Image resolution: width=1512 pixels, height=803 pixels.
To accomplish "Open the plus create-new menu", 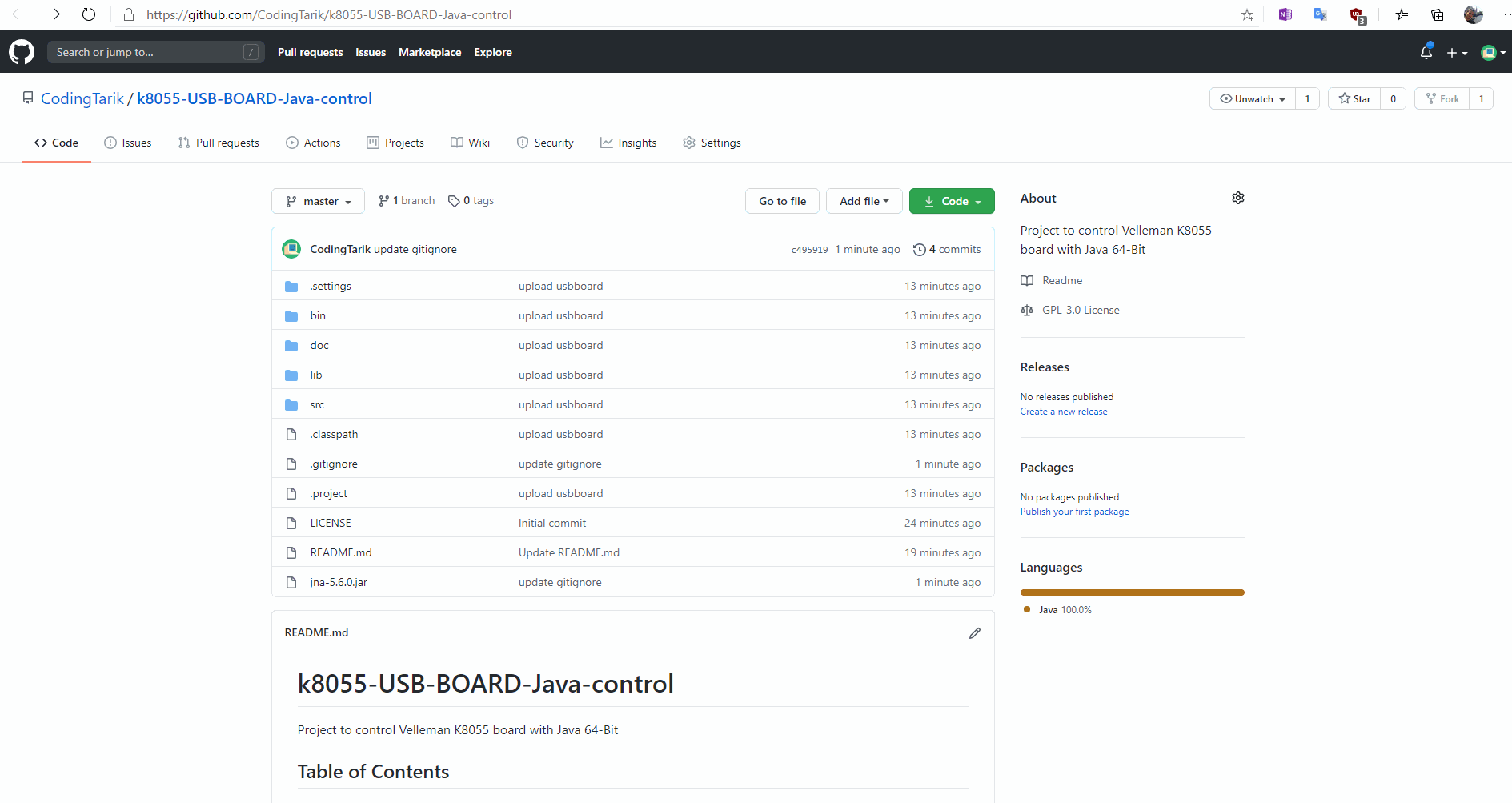I will 1457,53.
